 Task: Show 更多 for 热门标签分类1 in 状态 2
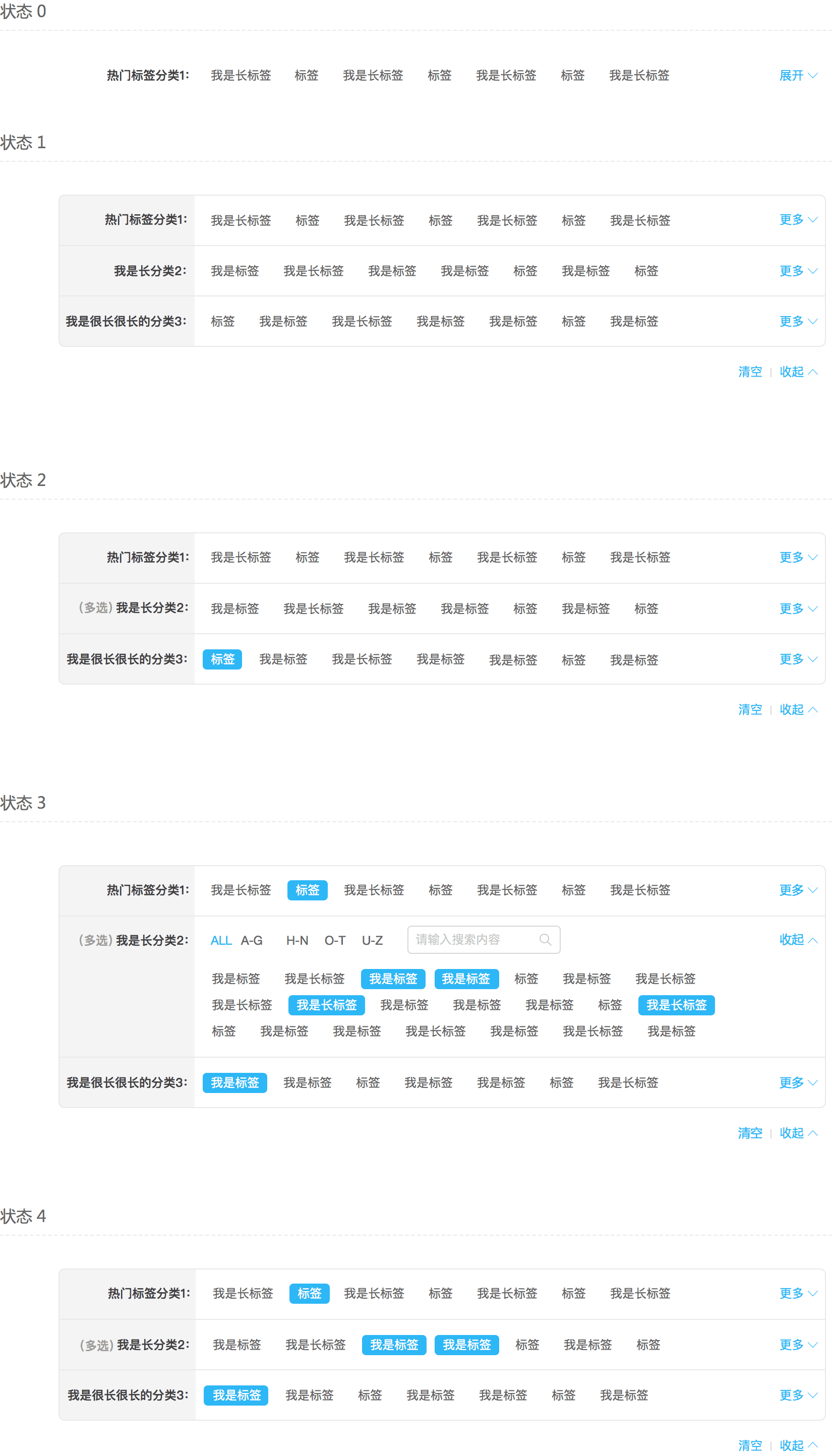pos(798,557)
